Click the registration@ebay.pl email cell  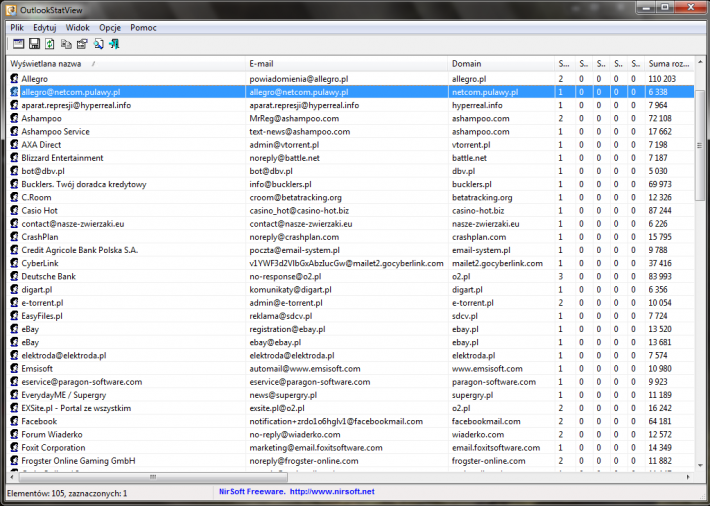click(x=287, y=329)
